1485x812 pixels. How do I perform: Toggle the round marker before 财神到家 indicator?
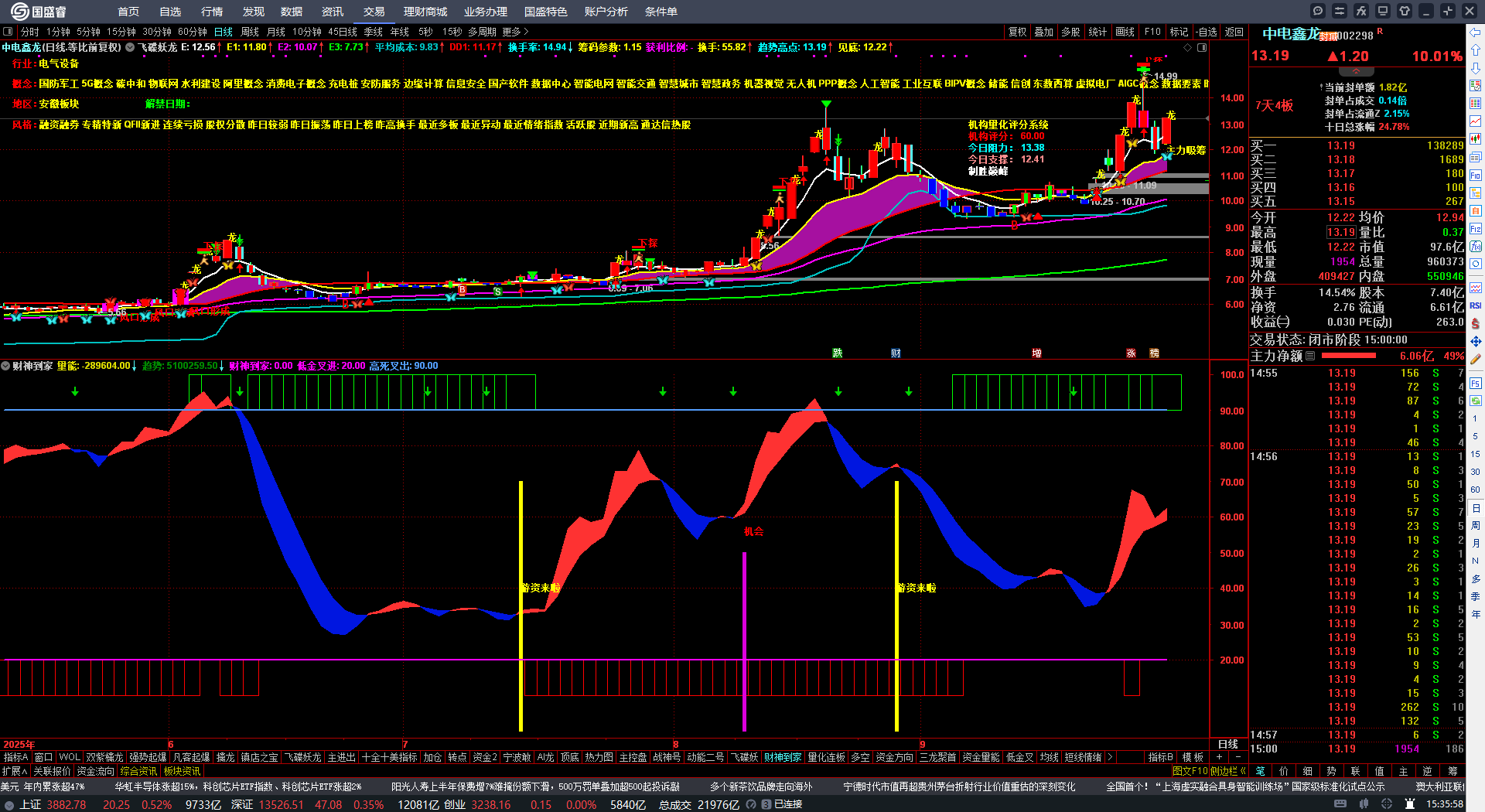tap(5, 366)
